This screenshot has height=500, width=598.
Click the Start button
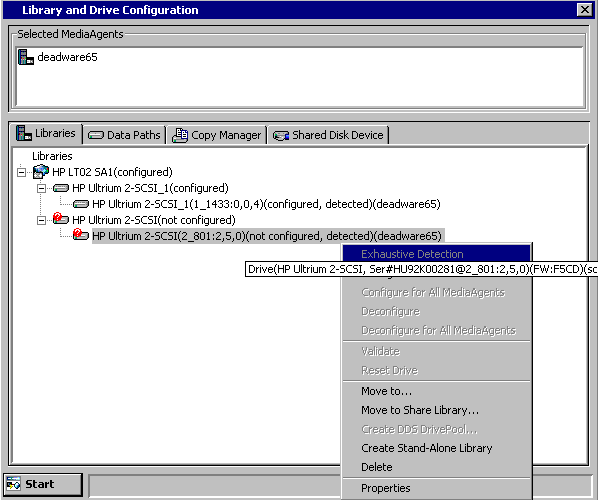(43, 485)
